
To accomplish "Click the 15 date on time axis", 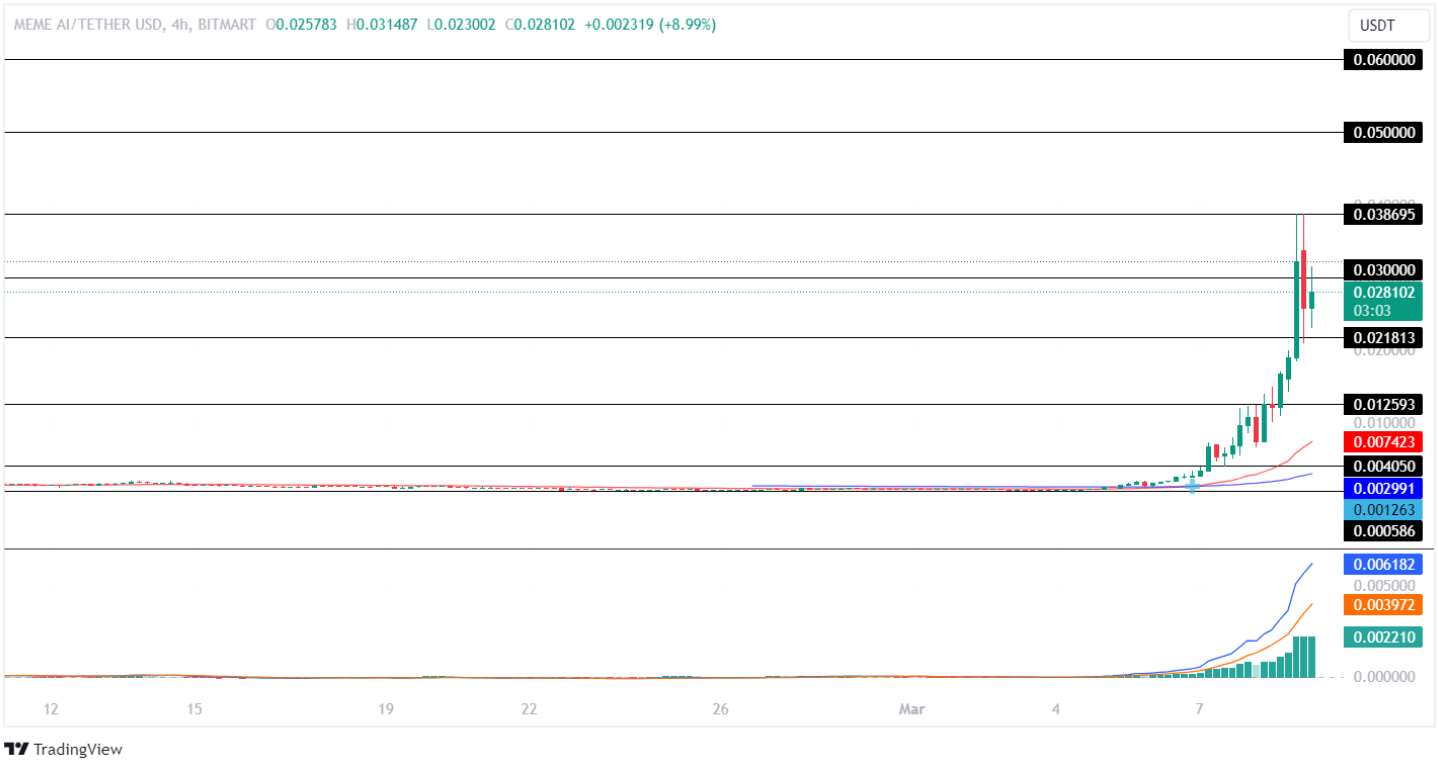I will 194,710.
